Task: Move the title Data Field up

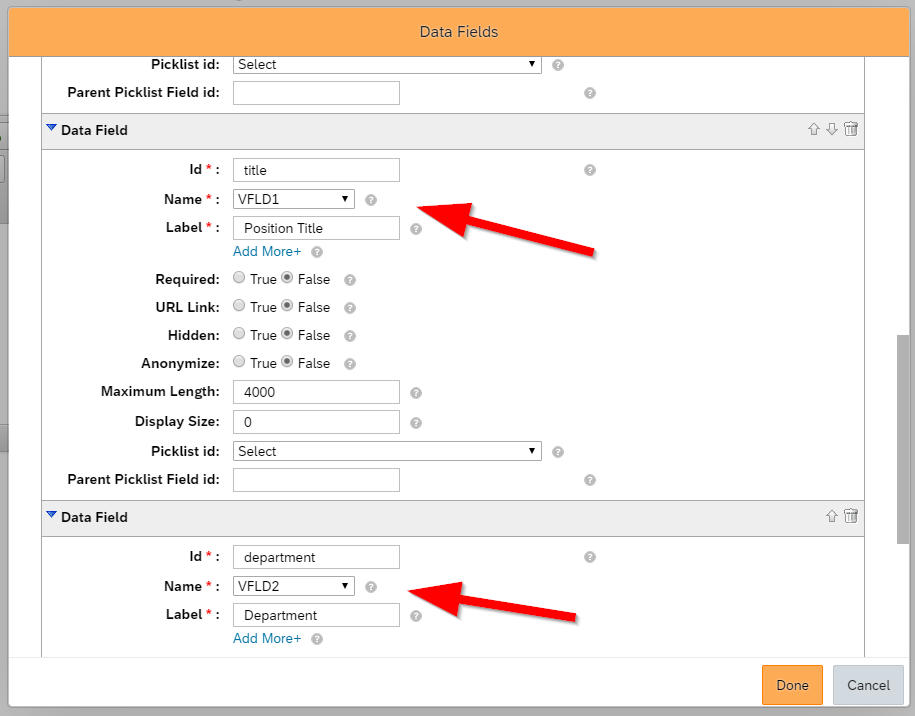Action: pos(813,129)
